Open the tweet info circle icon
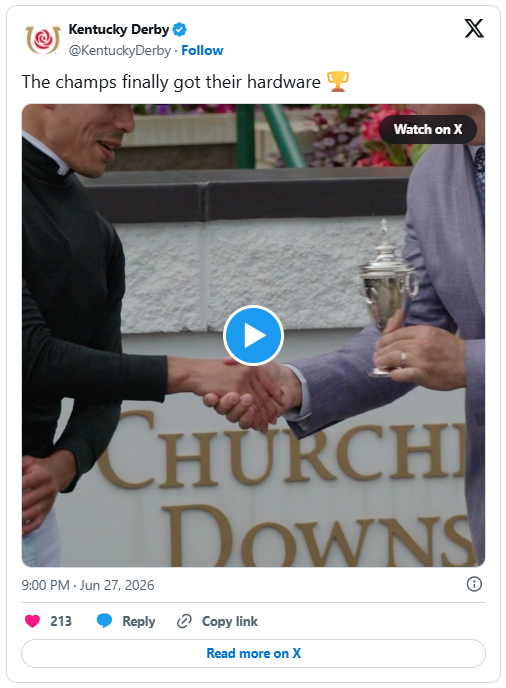The width and height of the screenshot is (506, 688). 474,584
